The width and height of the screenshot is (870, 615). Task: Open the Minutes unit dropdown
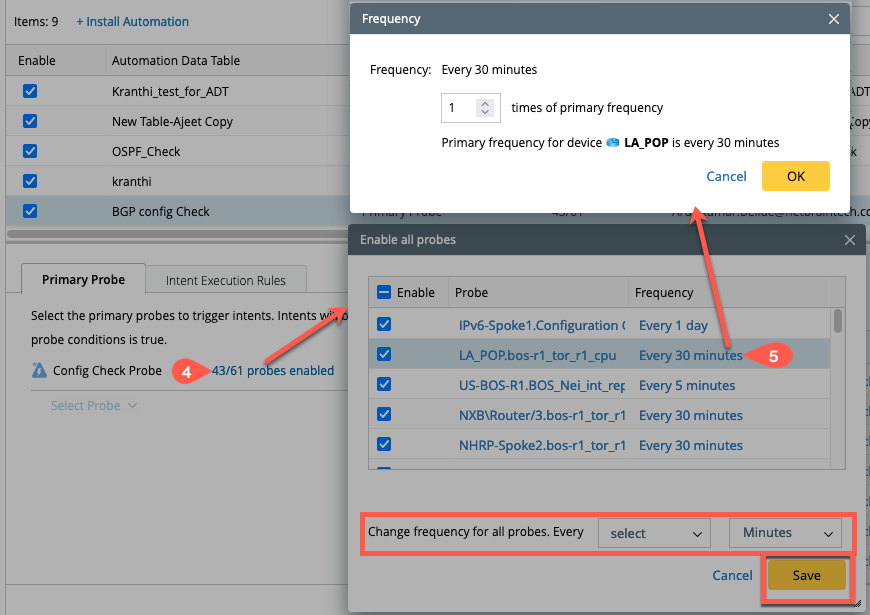pyautogui.click(x=785, y=533)
